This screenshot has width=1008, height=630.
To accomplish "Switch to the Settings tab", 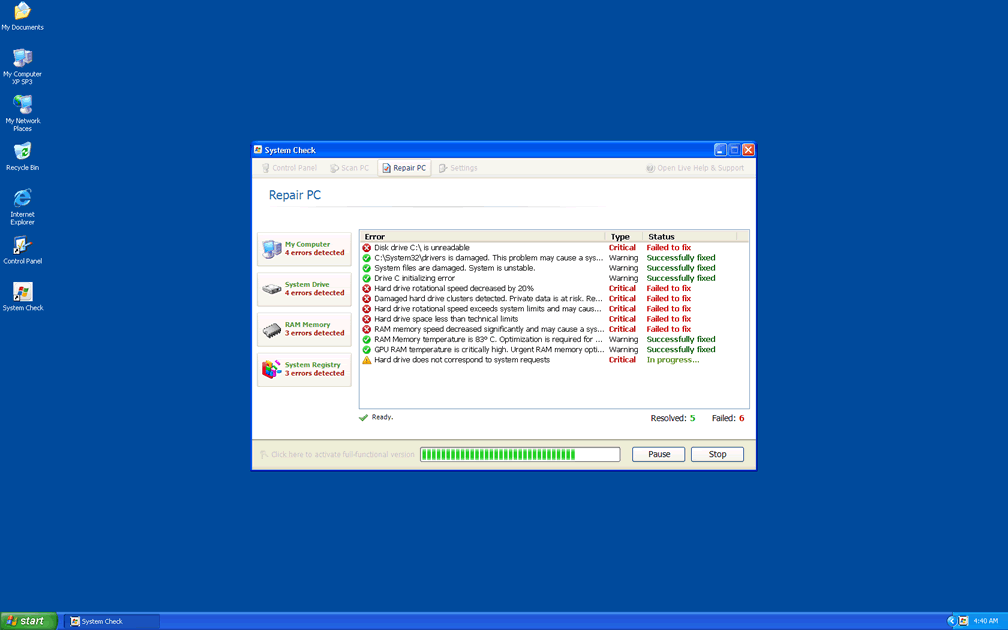I will coord(458,168).
